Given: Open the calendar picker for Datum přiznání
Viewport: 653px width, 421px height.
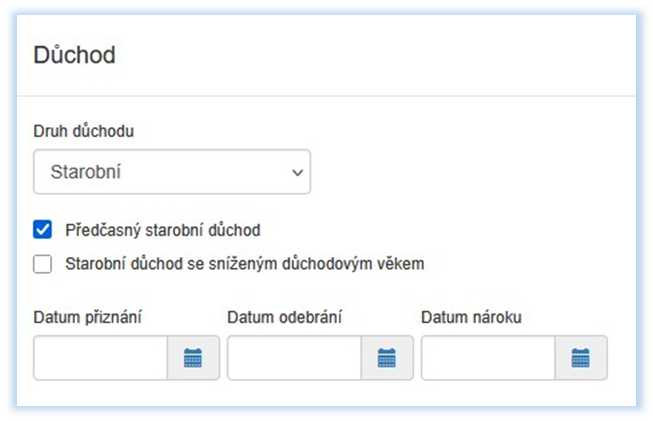Looking at the screenshot, I should click(x=193, y=358).
